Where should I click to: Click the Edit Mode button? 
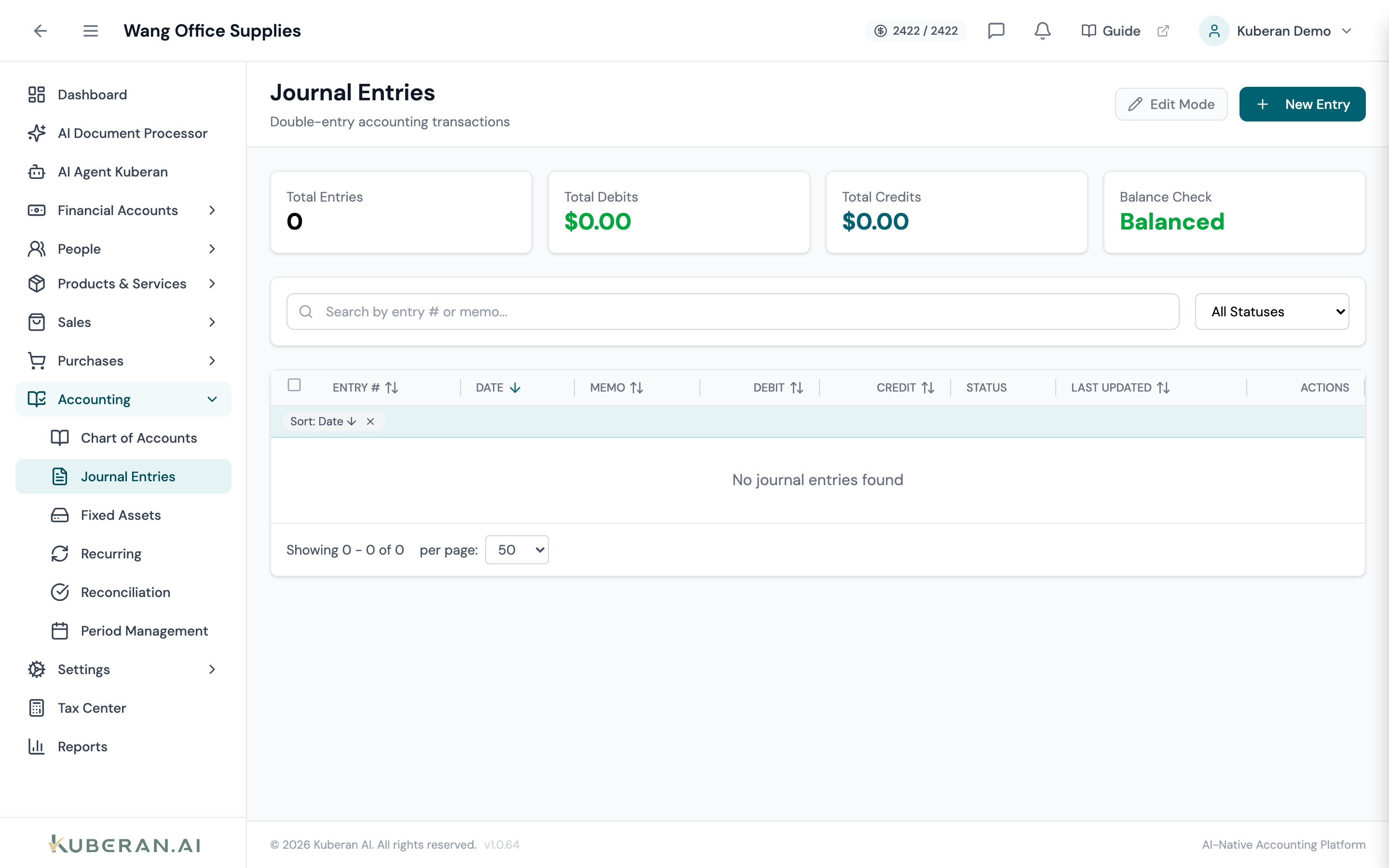click(1171, 104)
